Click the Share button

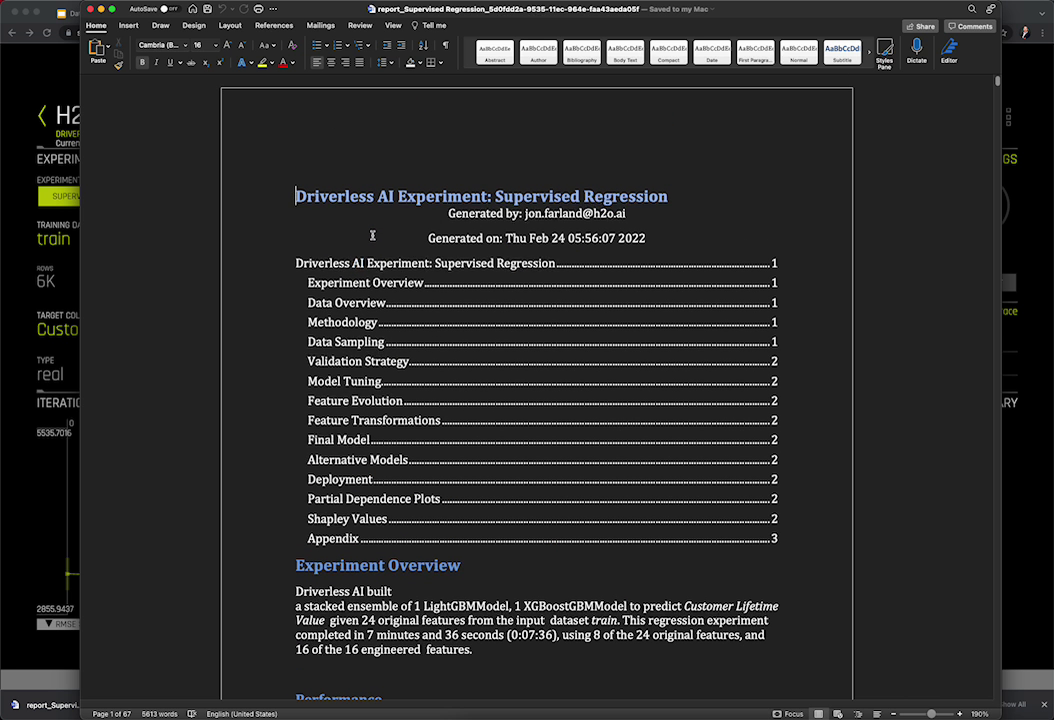tap(920, 26)
